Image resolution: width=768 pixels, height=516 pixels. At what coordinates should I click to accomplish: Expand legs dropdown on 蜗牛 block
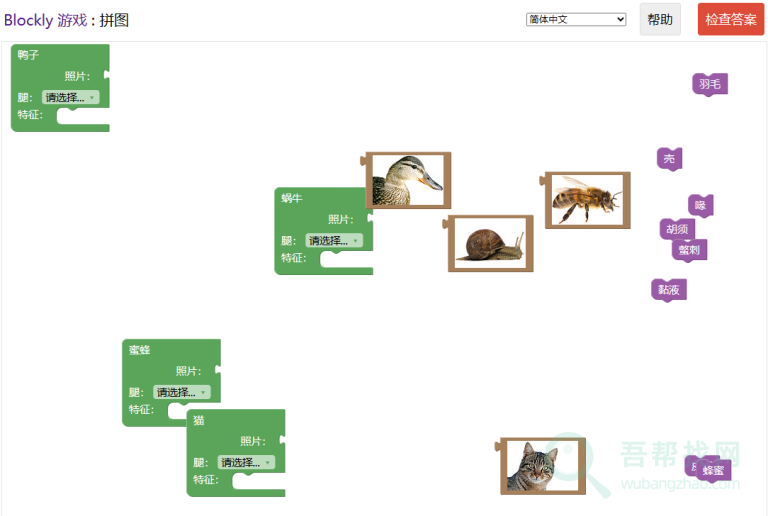[334, 240]
